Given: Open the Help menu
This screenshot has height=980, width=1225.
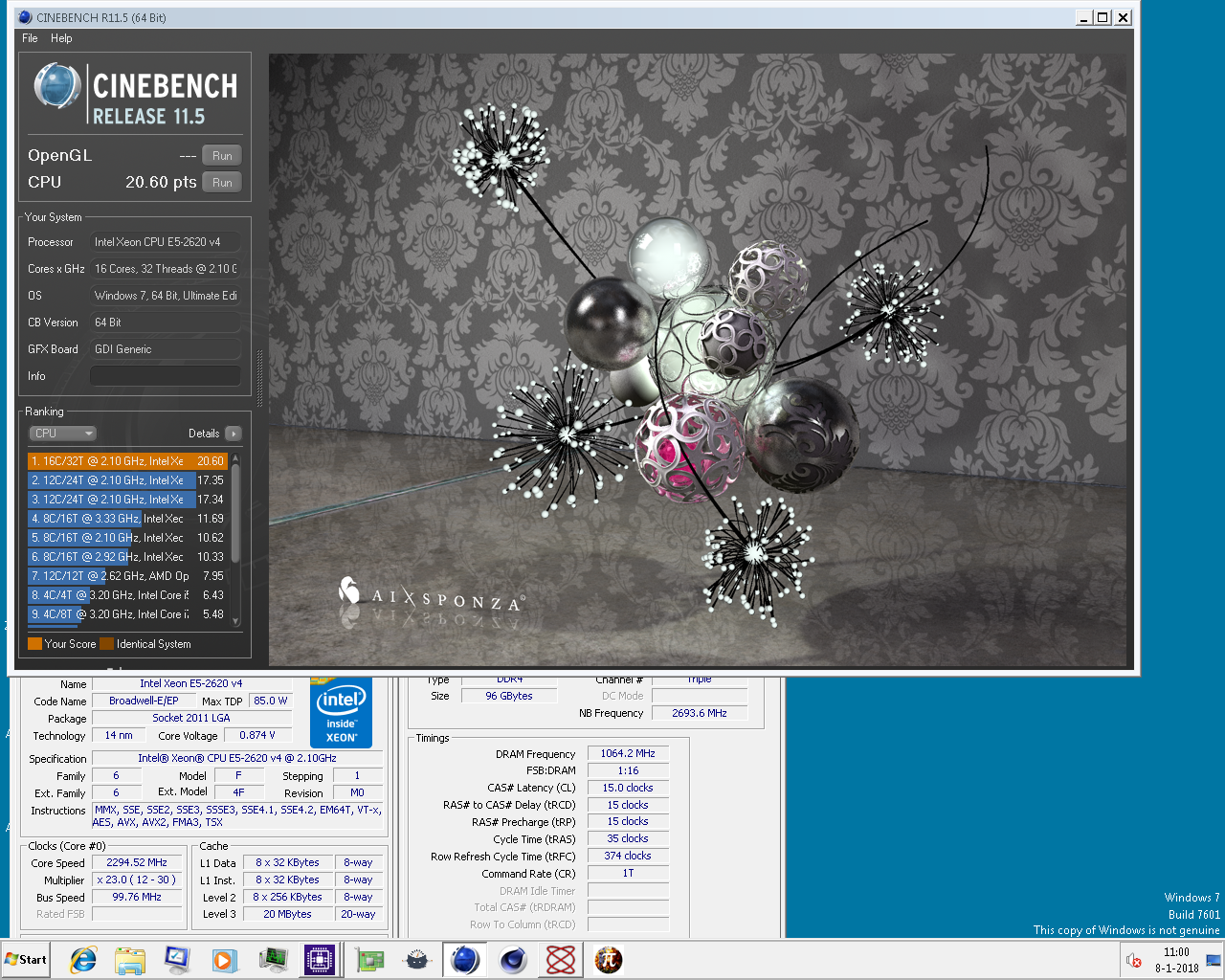Looking at the screenshot, I should (x=61, y=38).
